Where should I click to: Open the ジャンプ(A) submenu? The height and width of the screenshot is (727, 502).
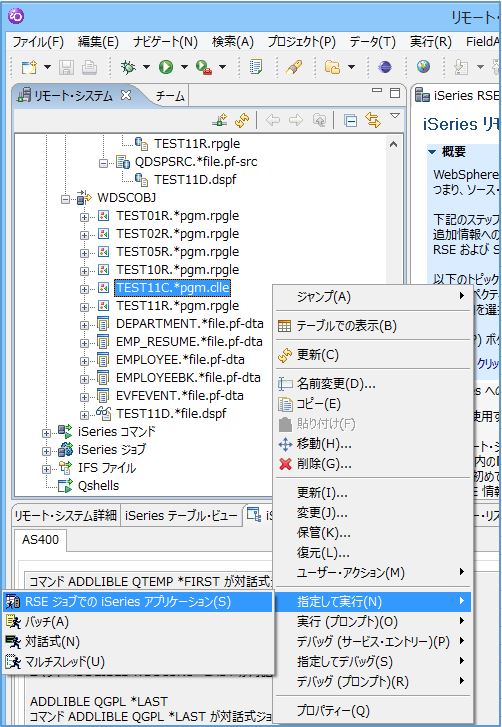tap(373, 296)
